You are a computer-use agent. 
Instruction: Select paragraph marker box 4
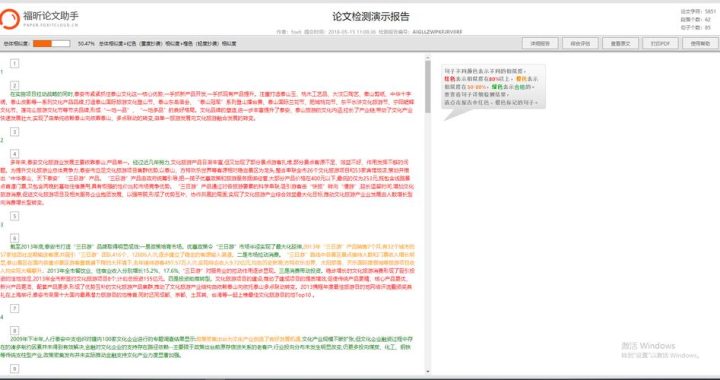click(15, 154)
